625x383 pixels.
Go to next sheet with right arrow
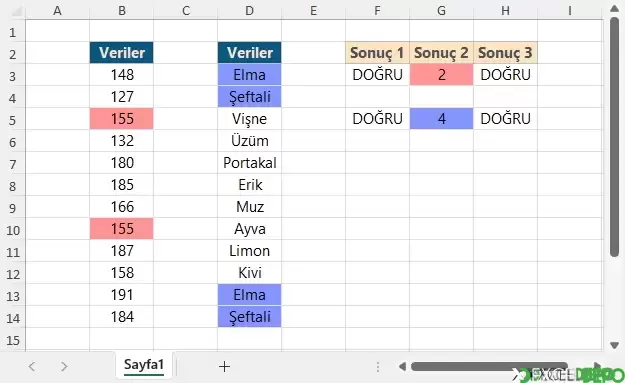coord(64,366)
